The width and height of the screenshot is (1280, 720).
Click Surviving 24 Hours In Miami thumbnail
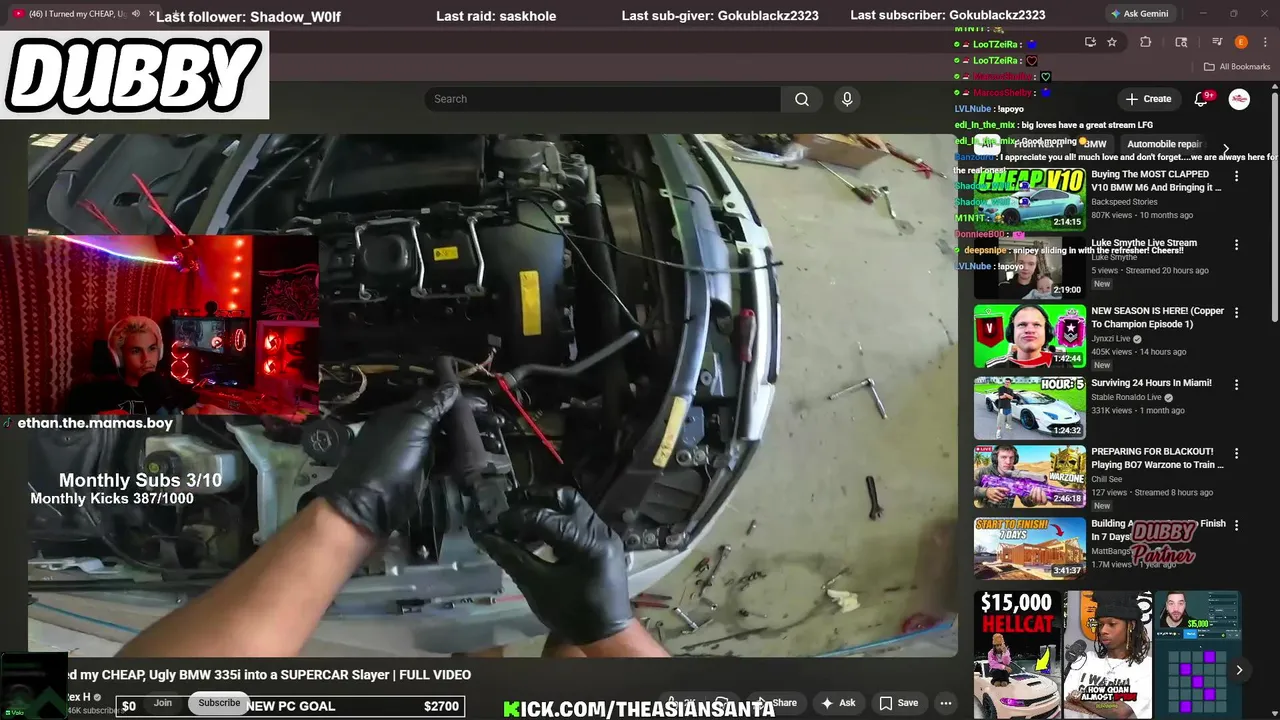(1029, 407)
